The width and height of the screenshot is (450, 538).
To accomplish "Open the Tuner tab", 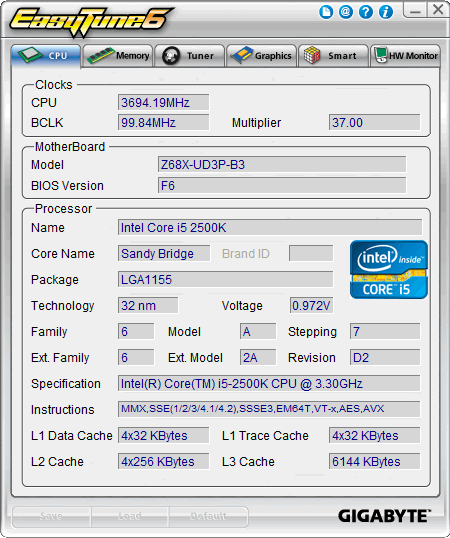I will point(189,56).
